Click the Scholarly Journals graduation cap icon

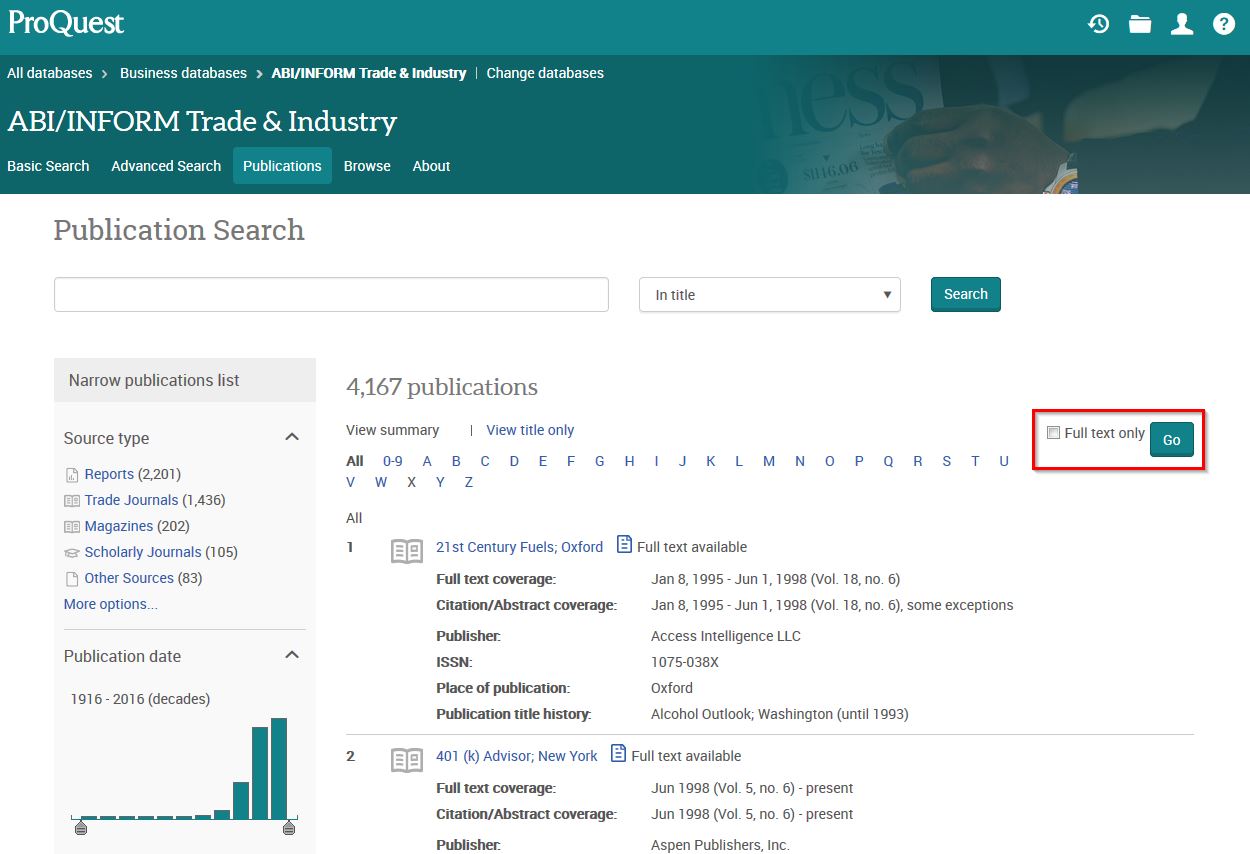pyautogui.click(x=72, y=553)
